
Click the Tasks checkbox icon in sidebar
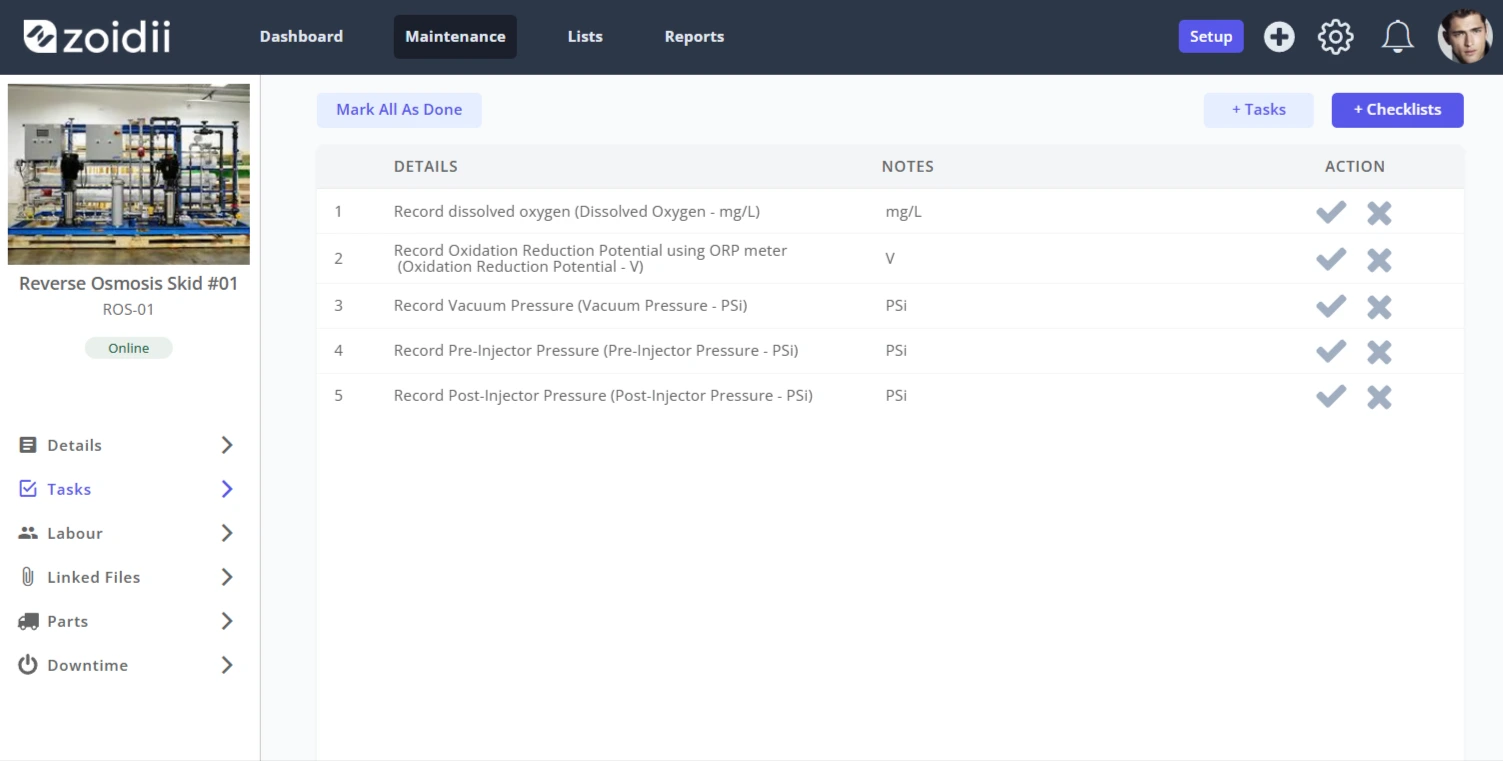(x=28, y=489)
